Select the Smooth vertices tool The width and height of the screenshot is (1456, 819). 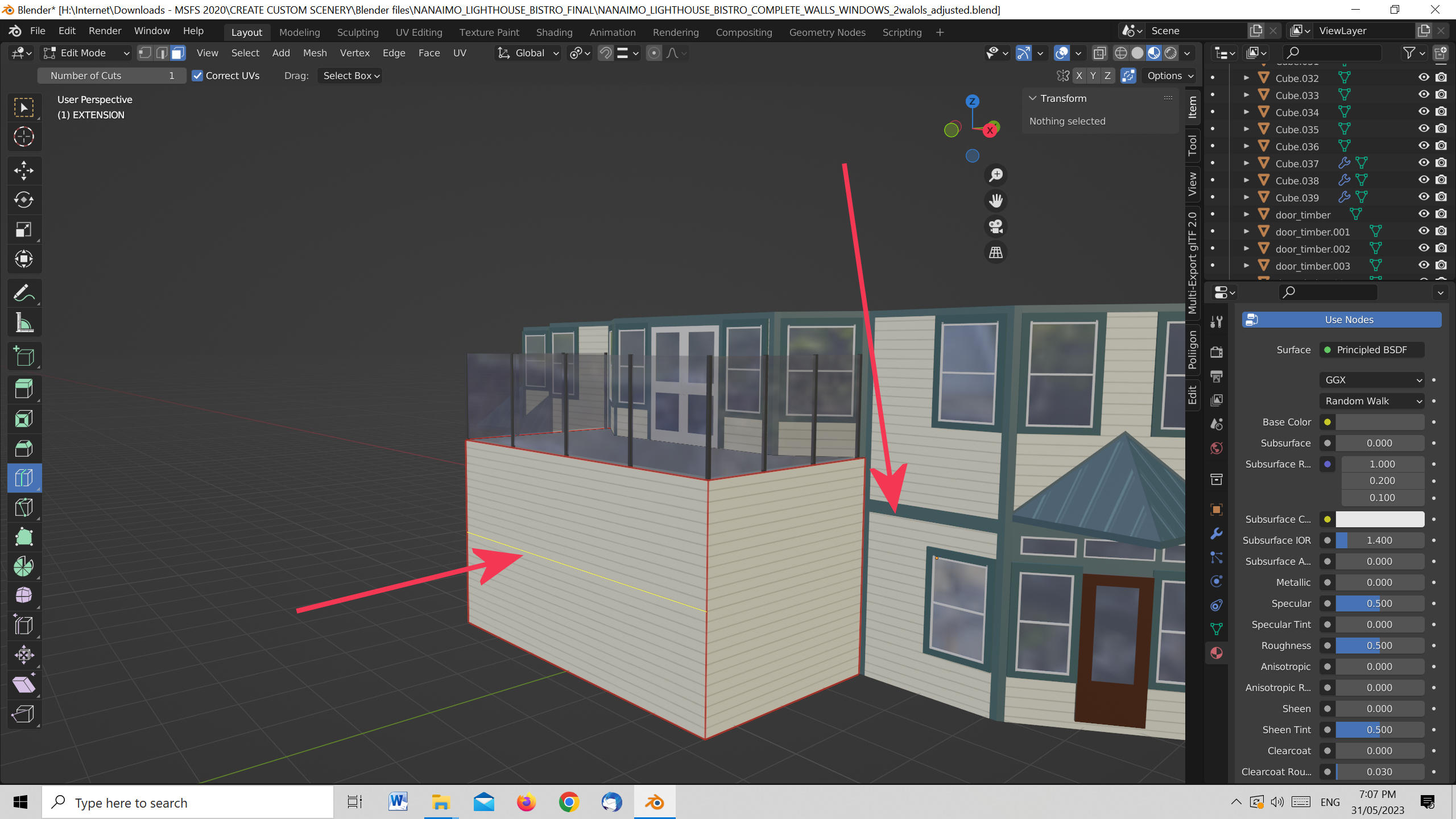click(24, 595)
